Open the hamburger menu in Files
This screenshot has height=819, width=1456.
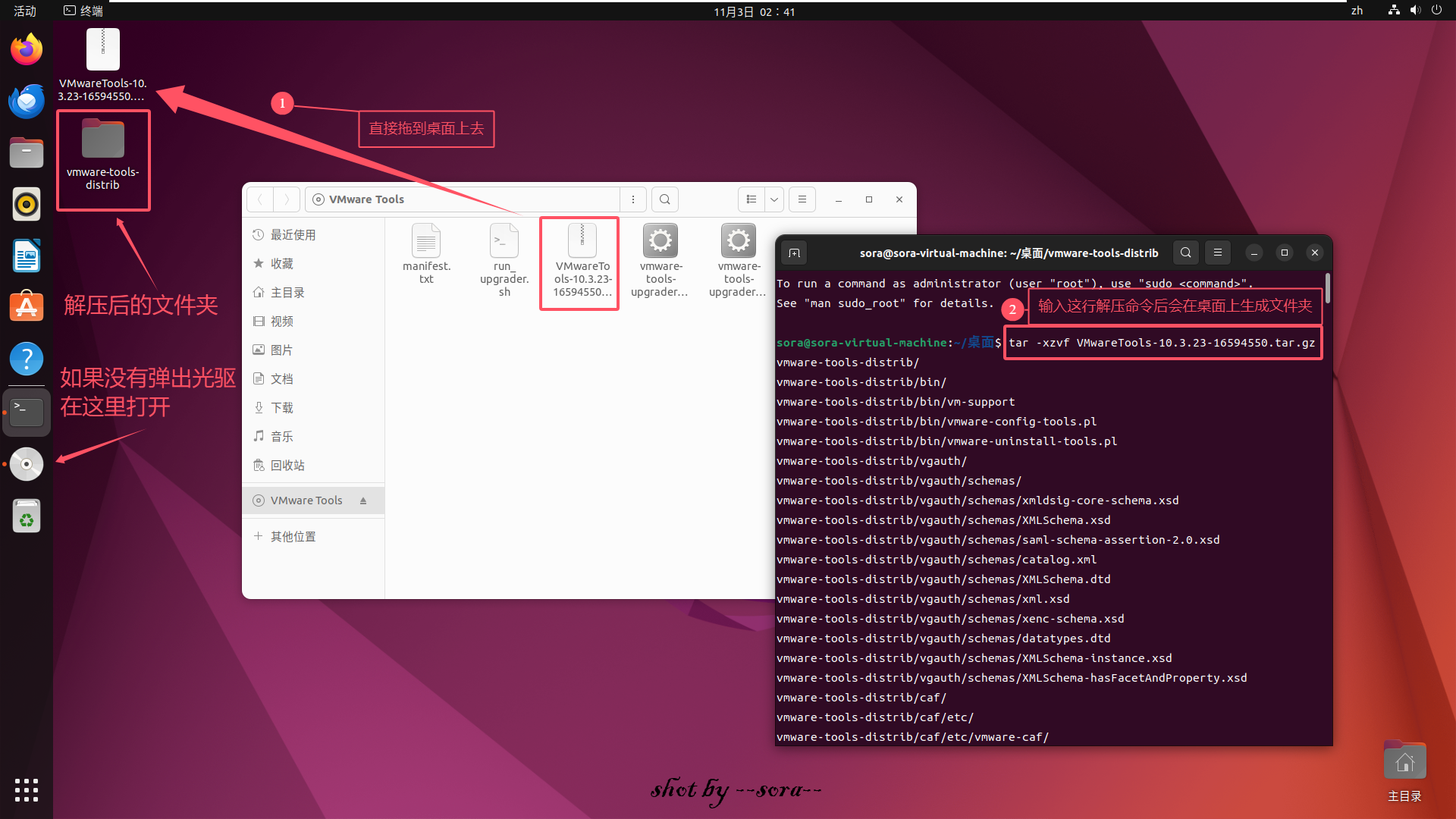[802, 199]
